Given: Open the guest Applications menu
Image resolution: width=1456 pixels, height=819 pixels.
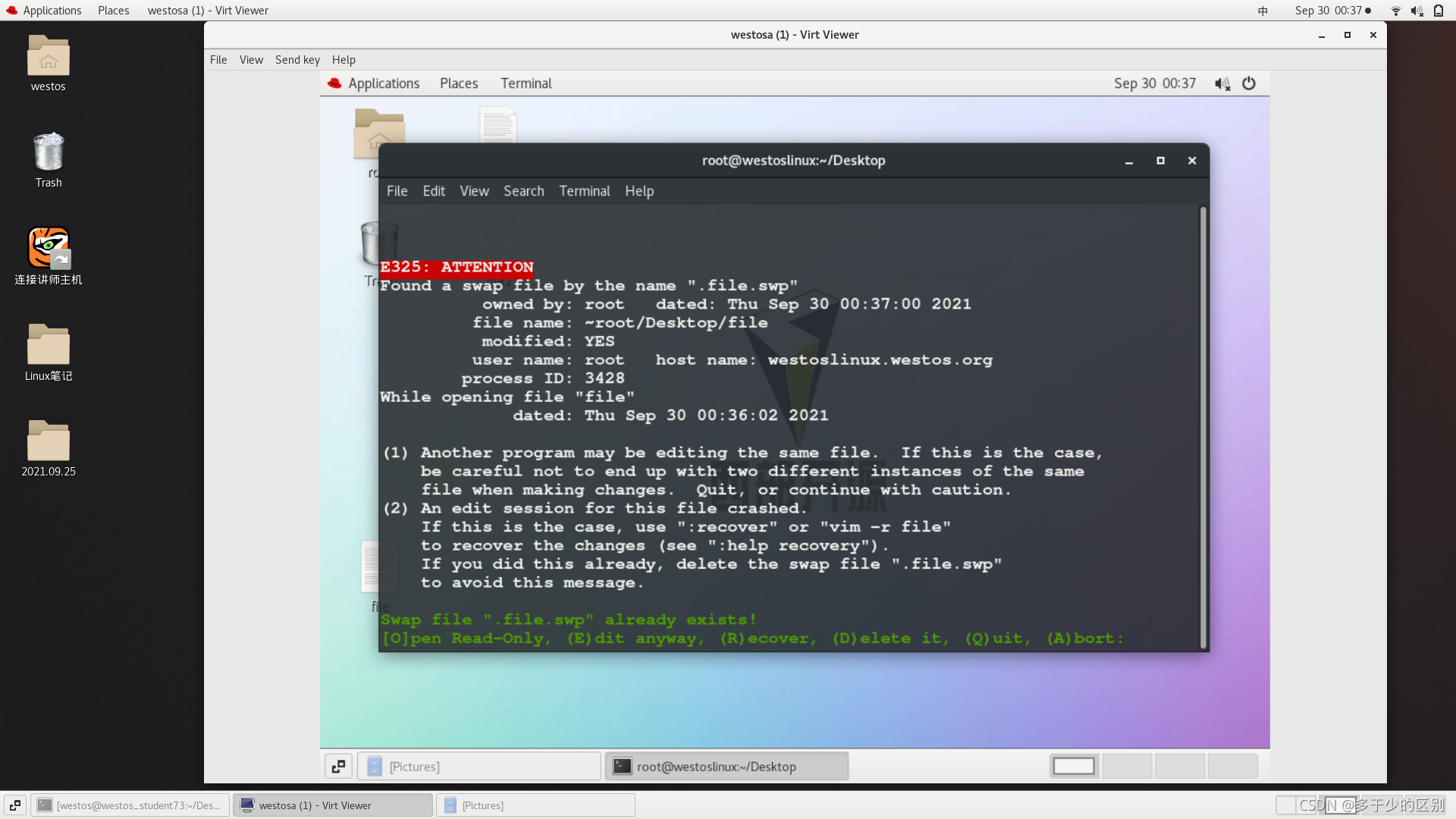Looking at the screenshot, I should 383,83.
